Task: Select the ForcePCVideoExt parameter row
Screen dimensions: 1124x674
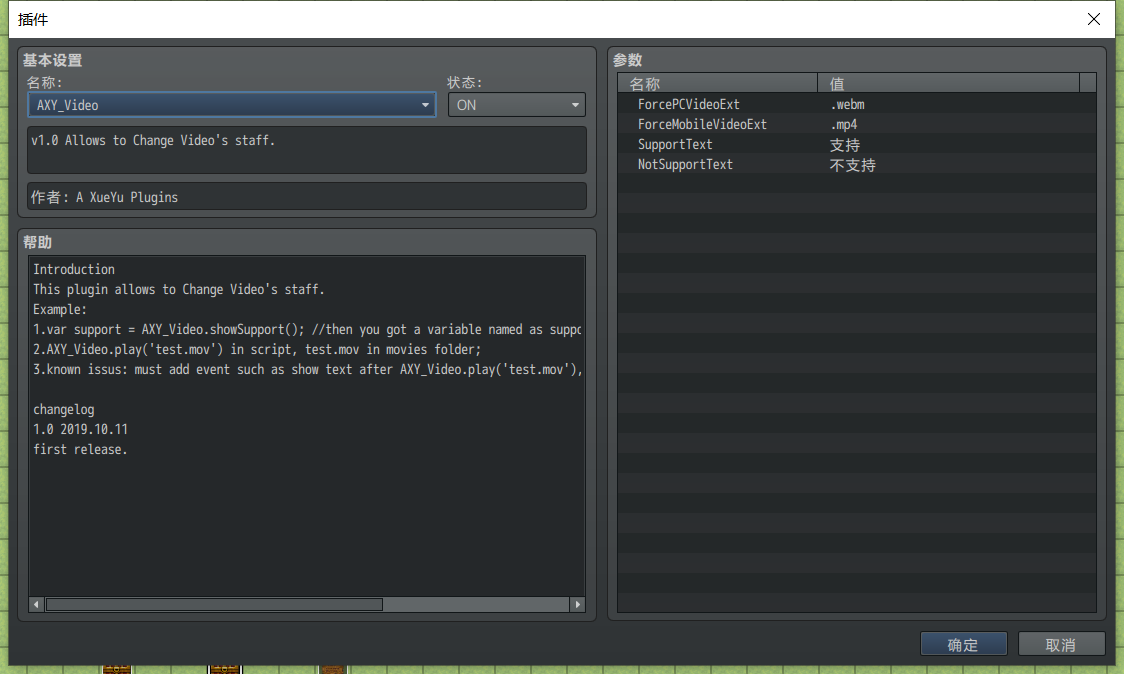Action: point(857,104)
